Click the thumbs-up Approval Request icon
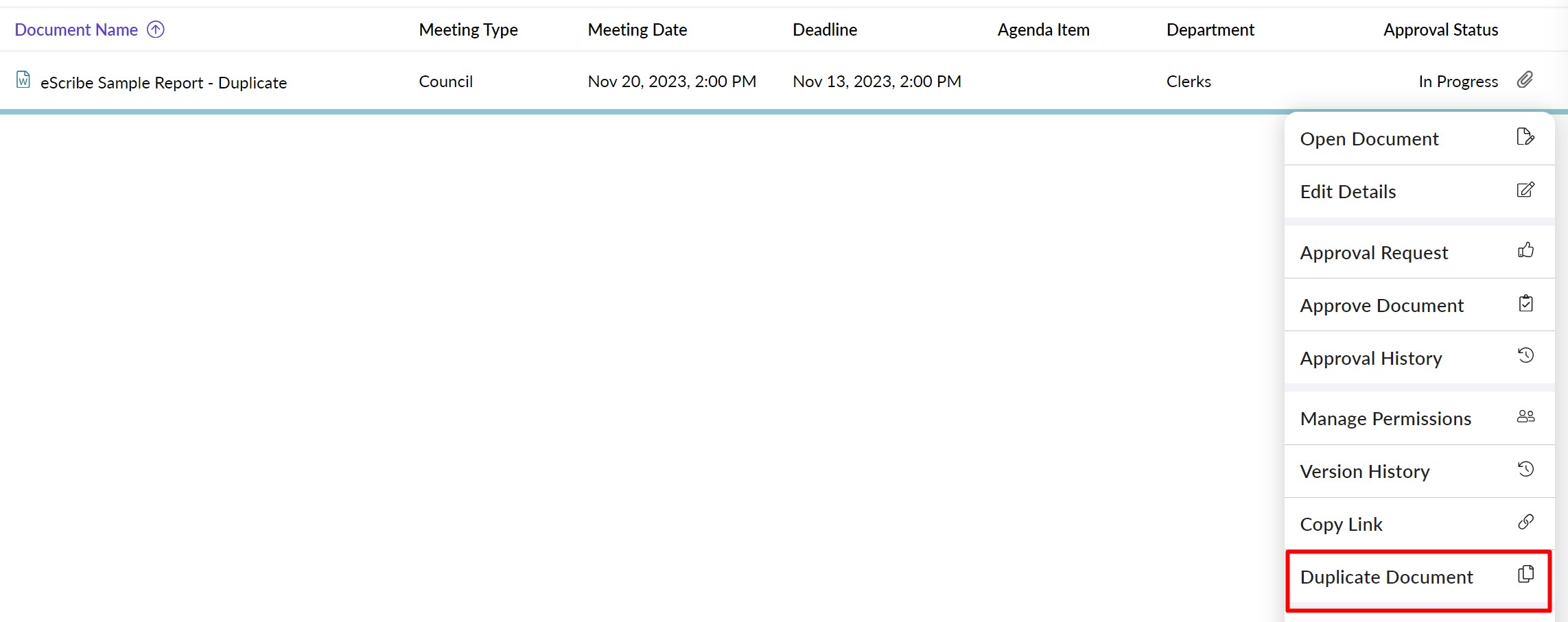 (x=1525, y=250)
